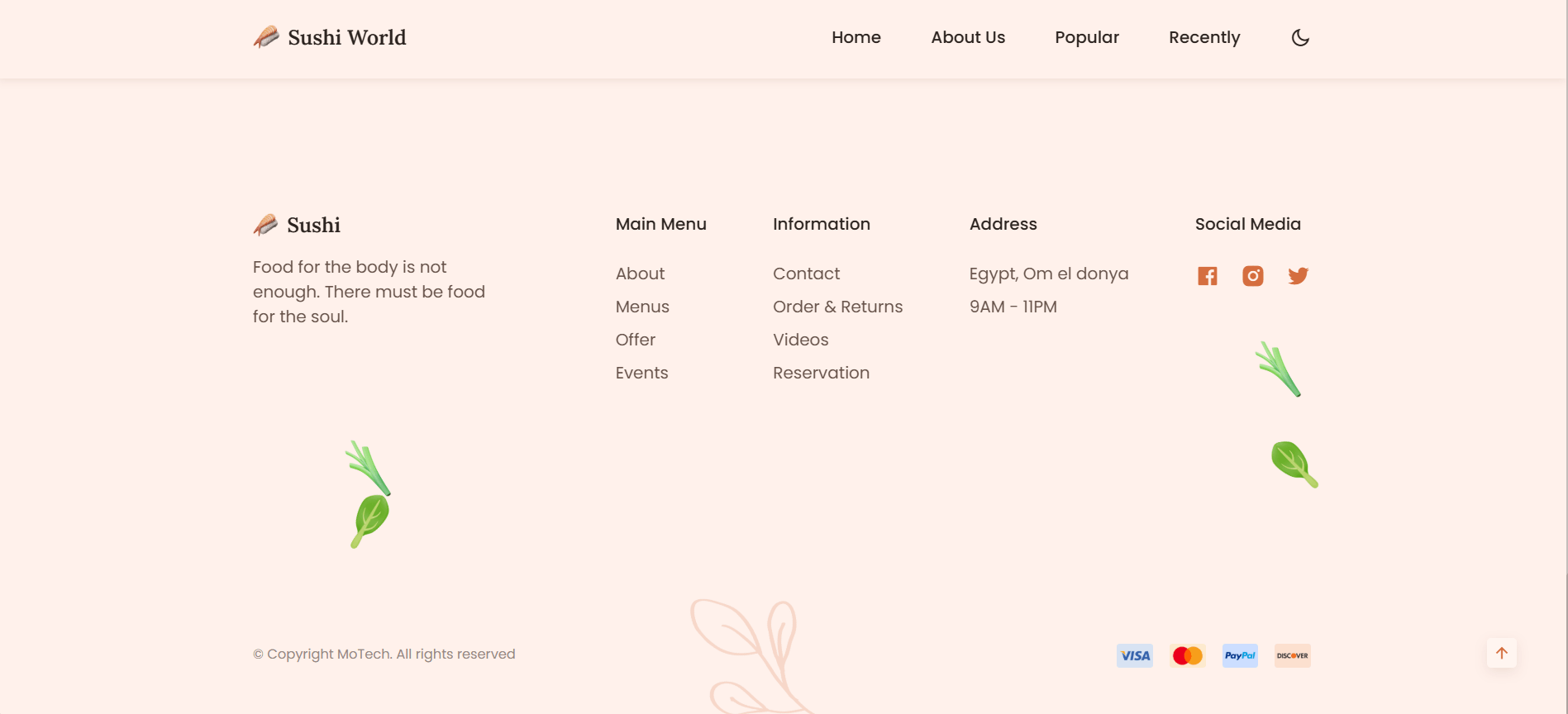Screen dimensions: 1568x714
Task: Jump to the Recently section
Action: pos(1204,37)
